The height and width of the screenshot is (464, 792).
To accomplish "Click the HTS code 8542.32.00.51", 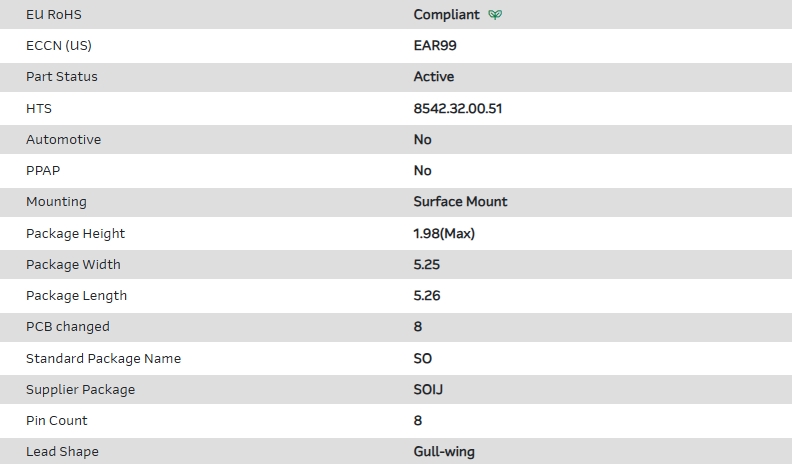I will point(457,108).
